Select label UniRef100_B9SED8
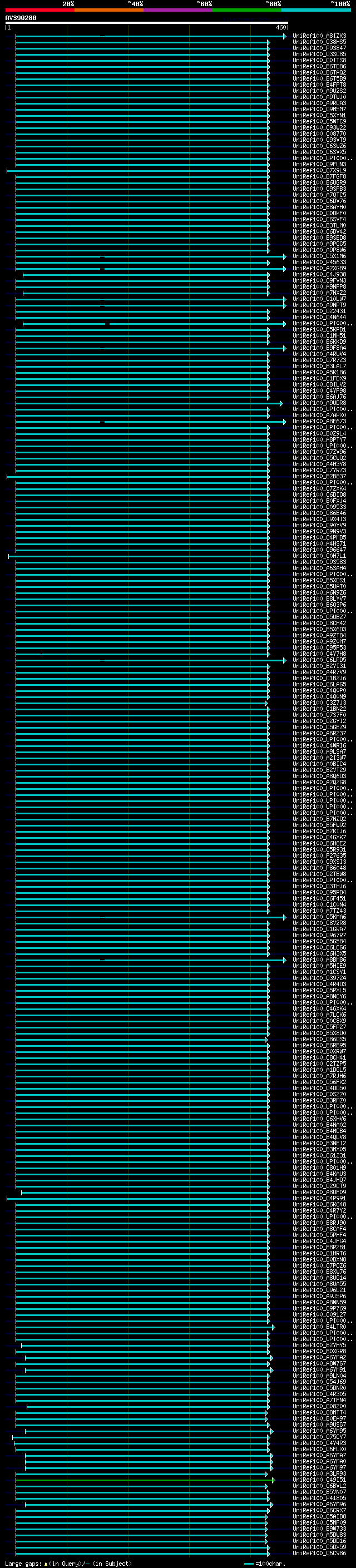 [319, 238]
